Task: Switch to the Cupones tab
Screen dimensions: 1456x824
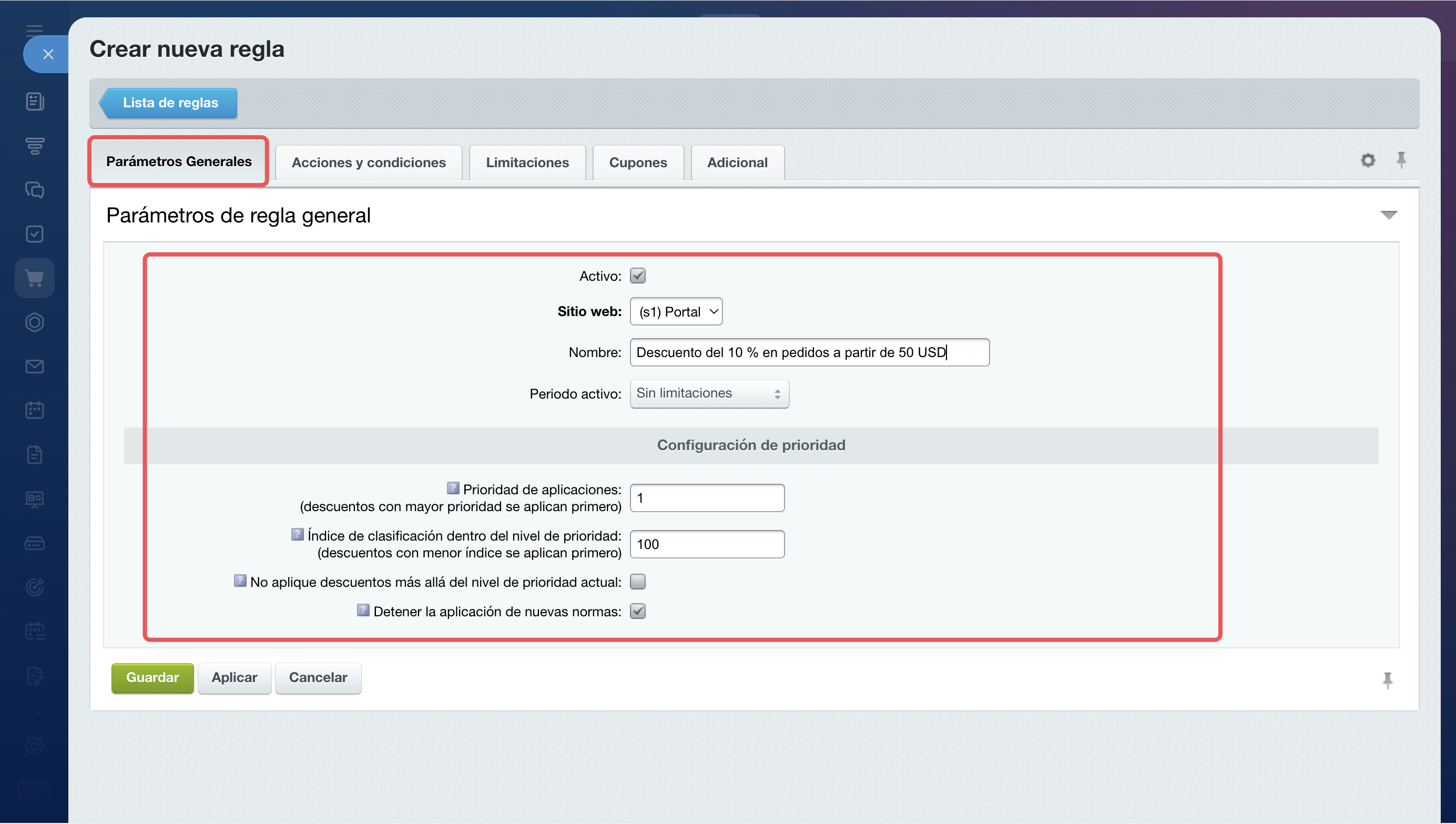Action: pos(638,163)
